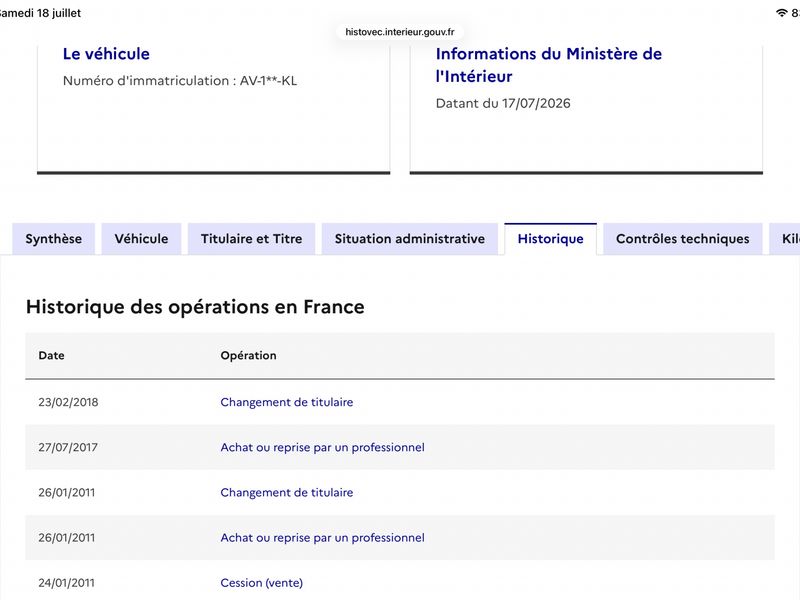Switch to the Véhicule tab
The image size is (800, 600).
pyautogui.click(x=141, y=239)
